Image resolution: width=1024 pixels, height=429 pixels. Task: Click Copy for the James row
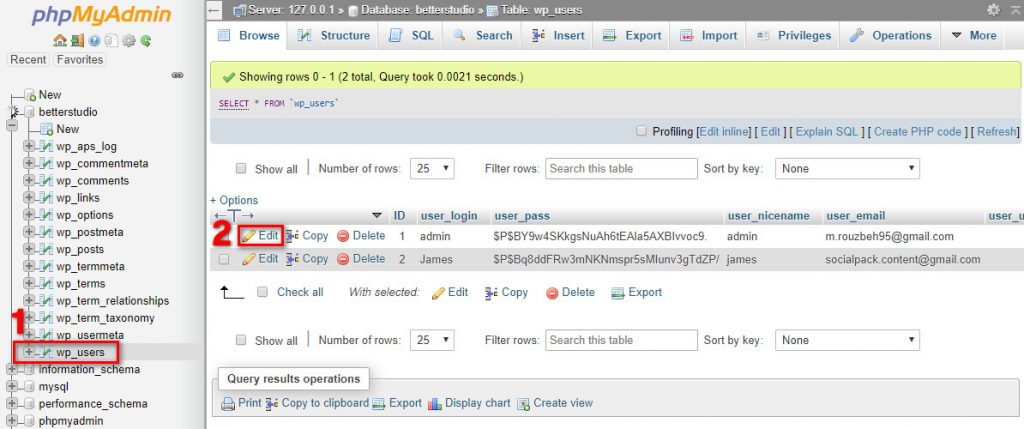pyautogui.click(x=307, y=259)
